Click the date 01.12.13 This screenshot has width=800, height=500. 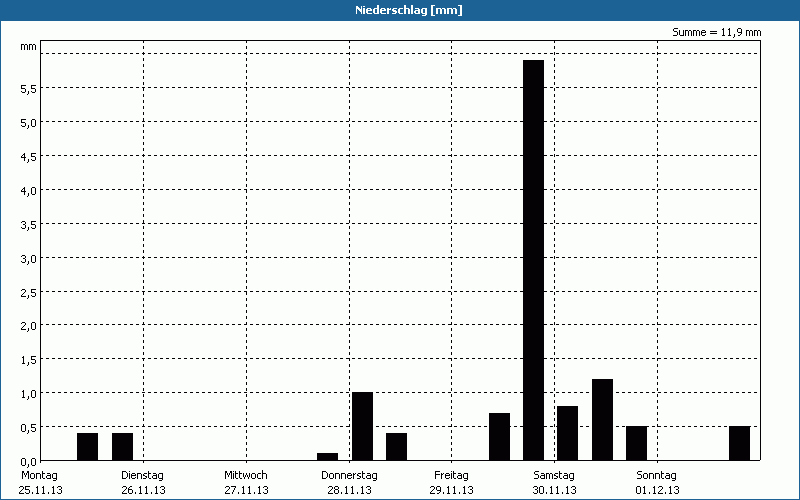[x=657, y=490]
